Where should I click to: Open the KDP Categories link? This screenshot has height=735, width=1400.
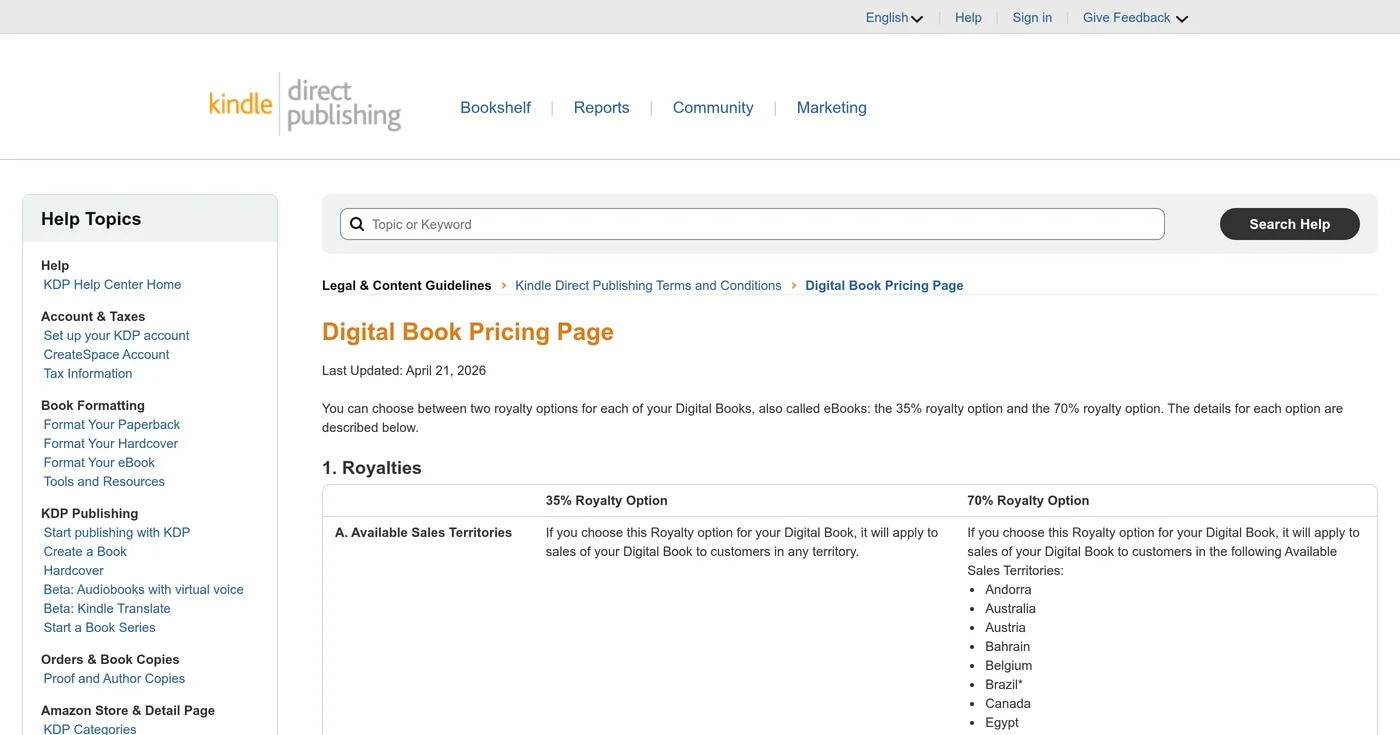point(90,729)
